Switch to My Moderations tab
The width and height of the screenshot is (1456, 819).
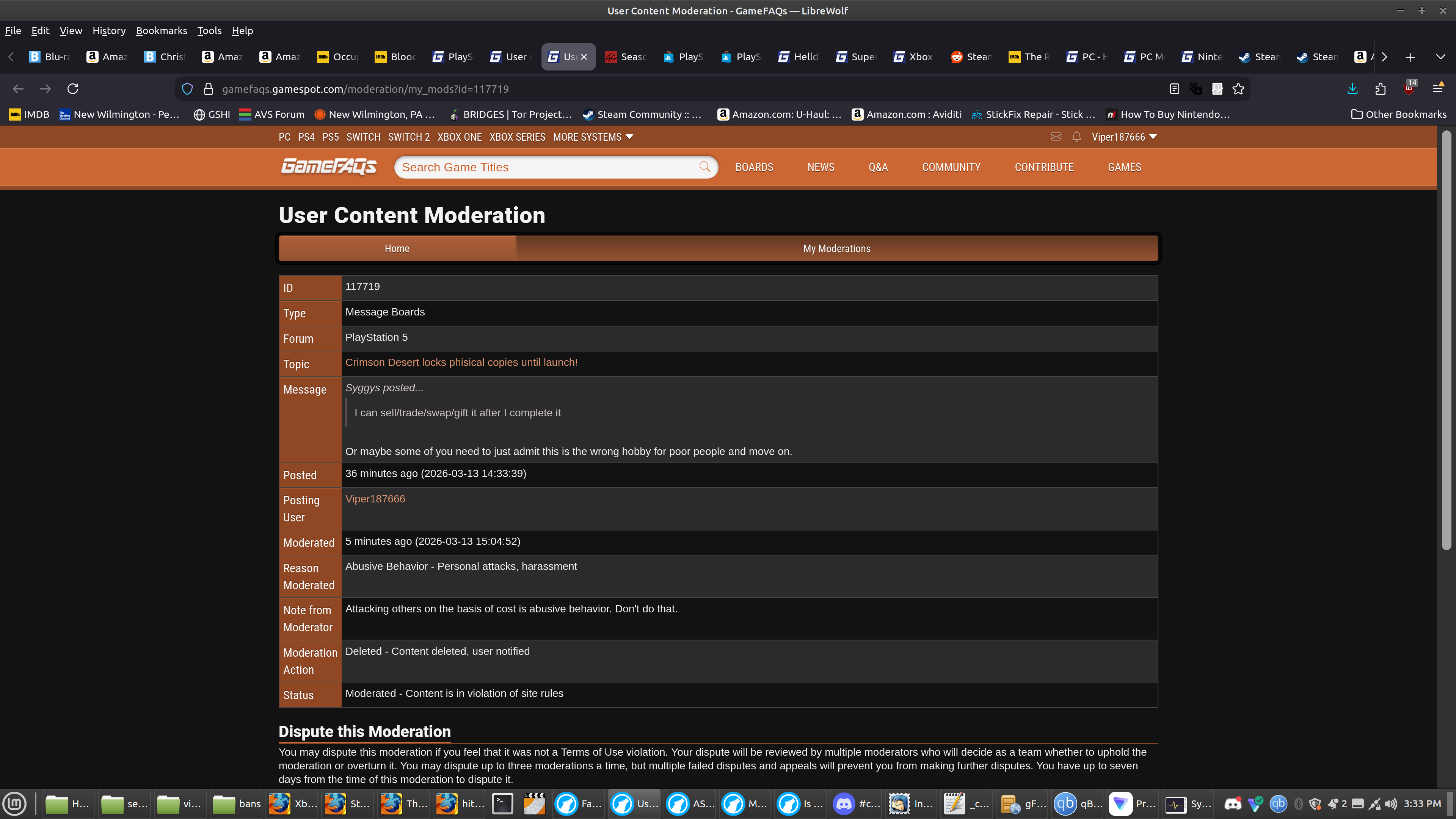pos(836,249)
